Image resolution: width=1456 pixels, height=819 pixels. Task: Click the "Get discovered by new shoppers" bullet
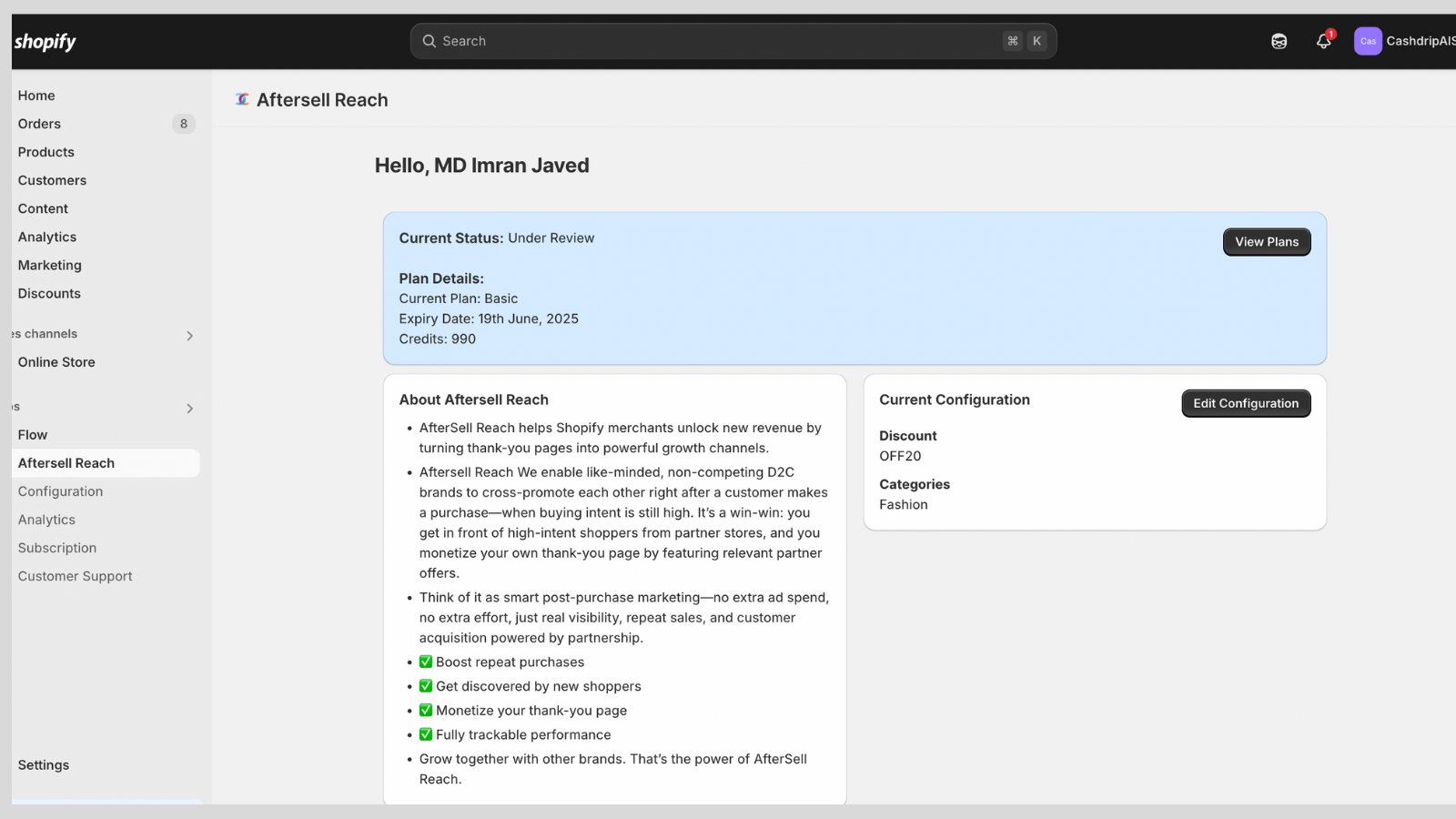(530, 686)
